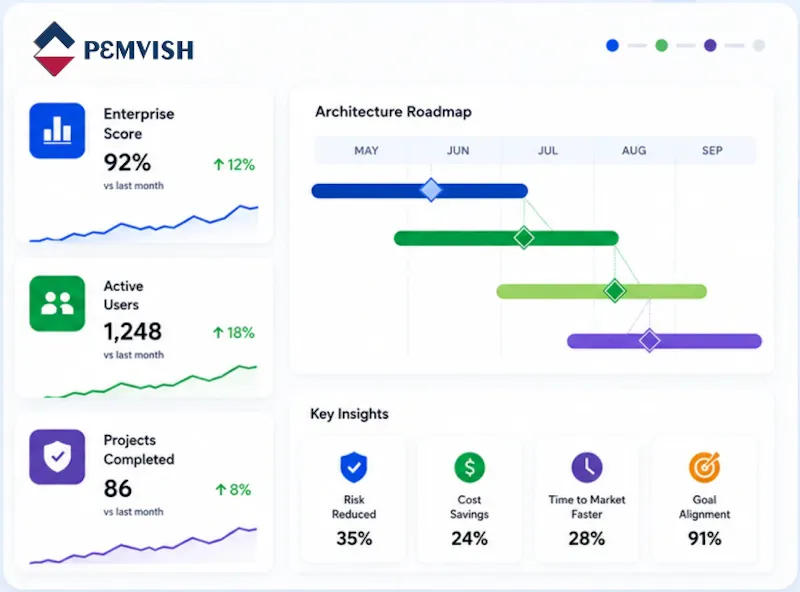Click the dark blue roadmap bar

tap(419, 191)
